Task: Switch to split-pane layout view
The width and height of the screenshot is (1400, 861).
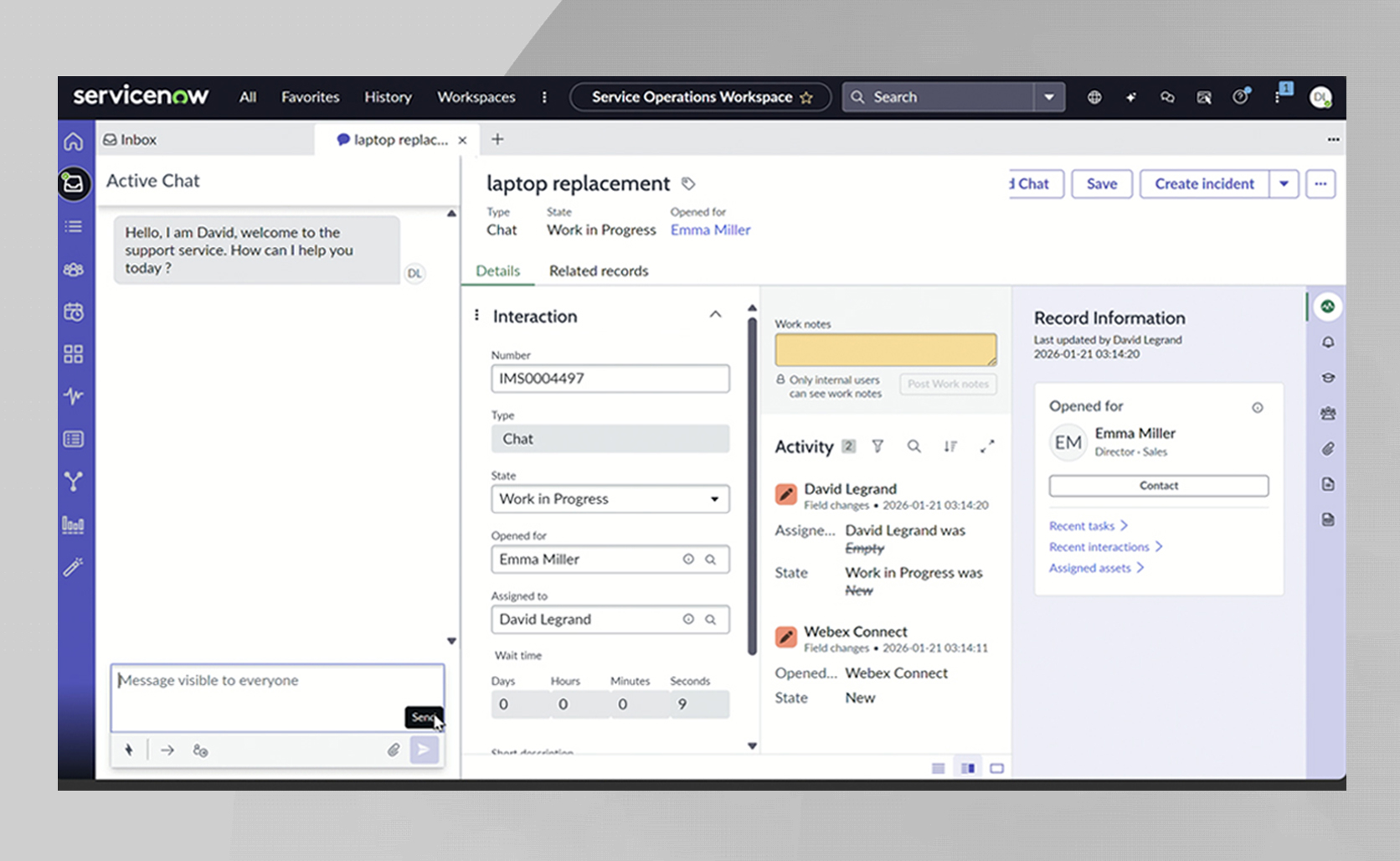Action: [968, 768]
